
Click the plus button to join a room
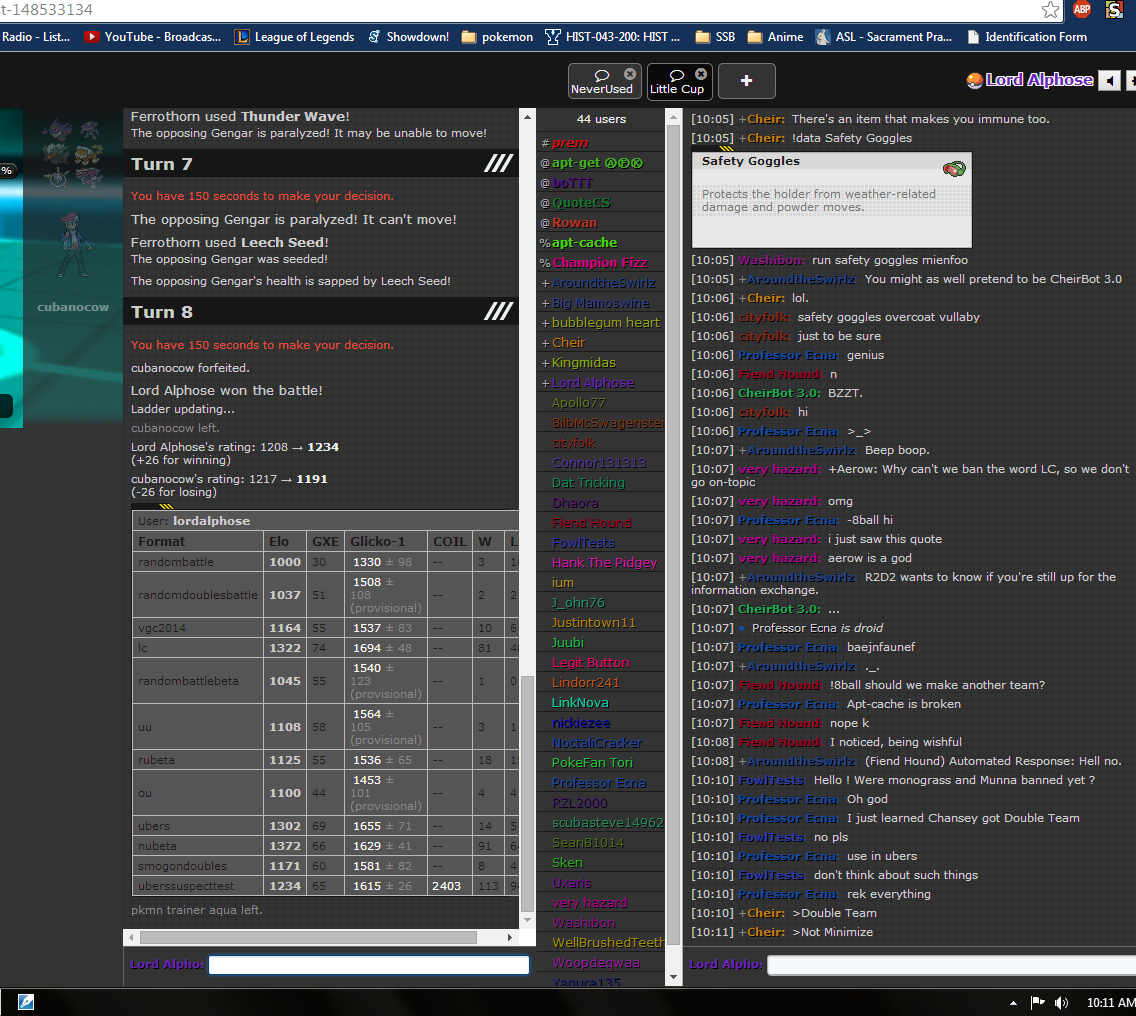pos(746,82)
